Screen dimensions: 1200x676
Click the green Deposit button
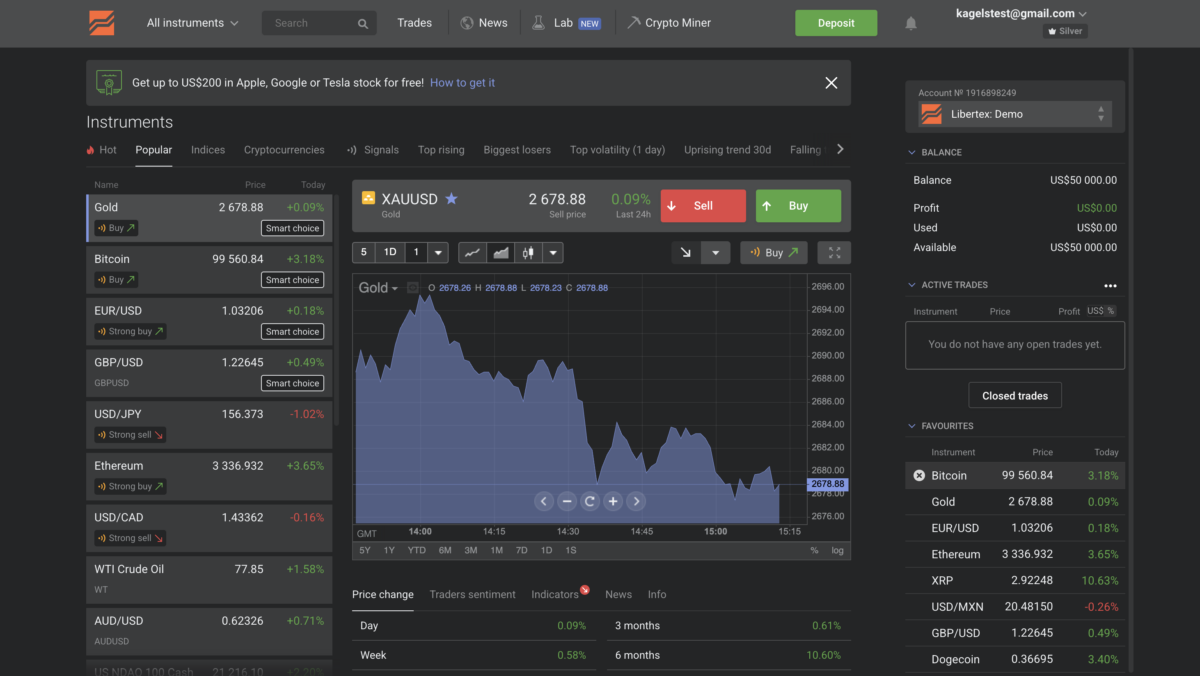pos(836,21)
